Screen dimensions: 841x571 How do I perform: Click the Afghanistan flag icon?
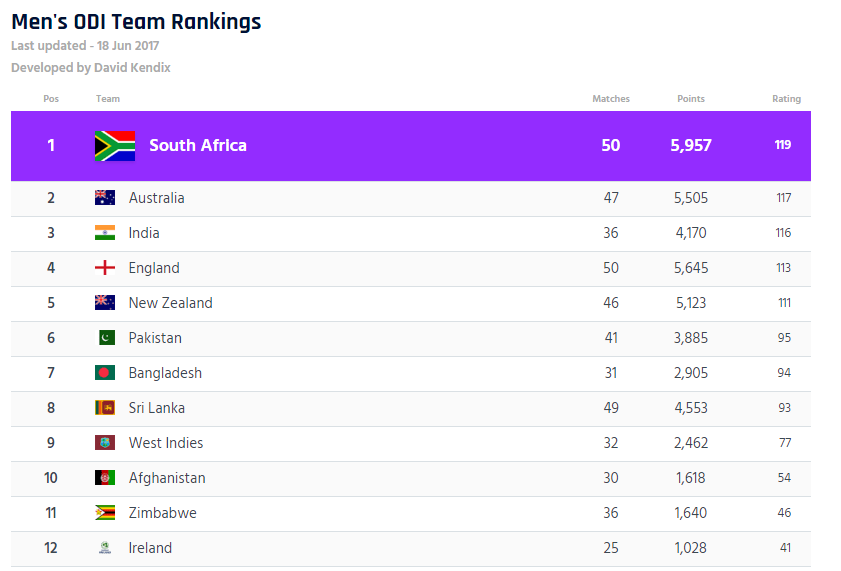click(x=105, y=478)
